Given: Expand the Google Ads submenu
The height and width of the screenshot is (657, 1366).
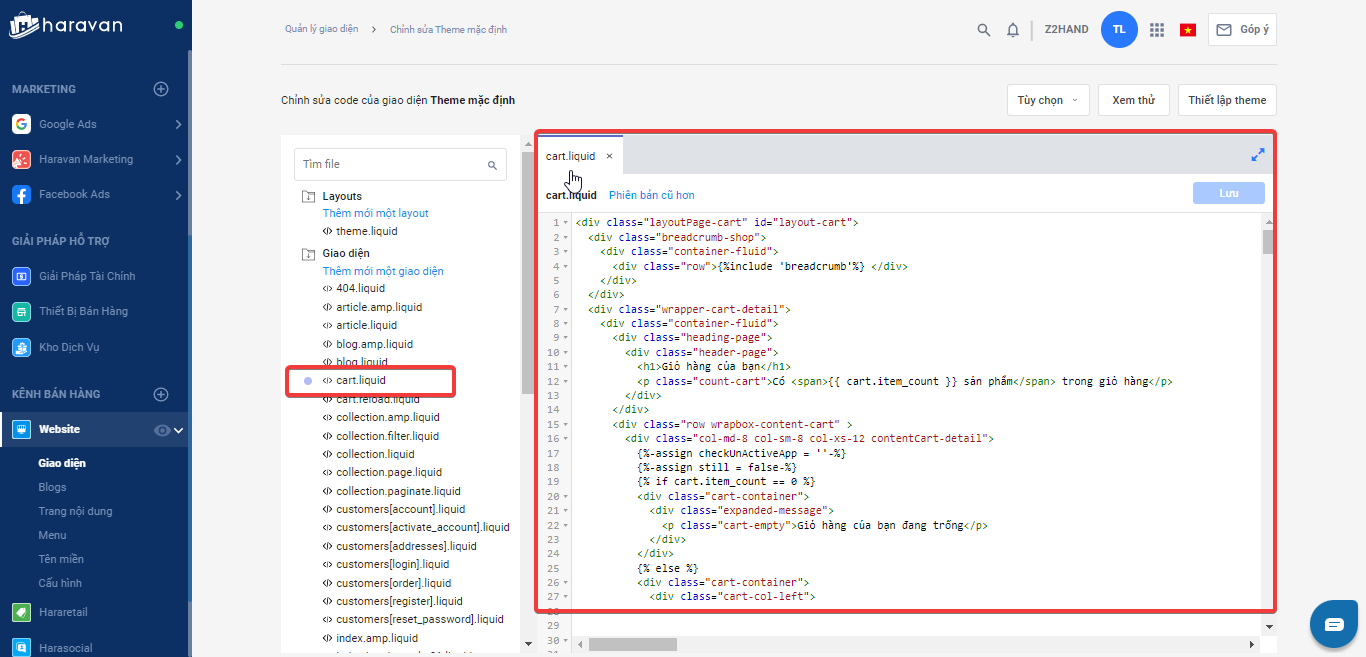Looking at the screenshot, I should pos(178,124).
